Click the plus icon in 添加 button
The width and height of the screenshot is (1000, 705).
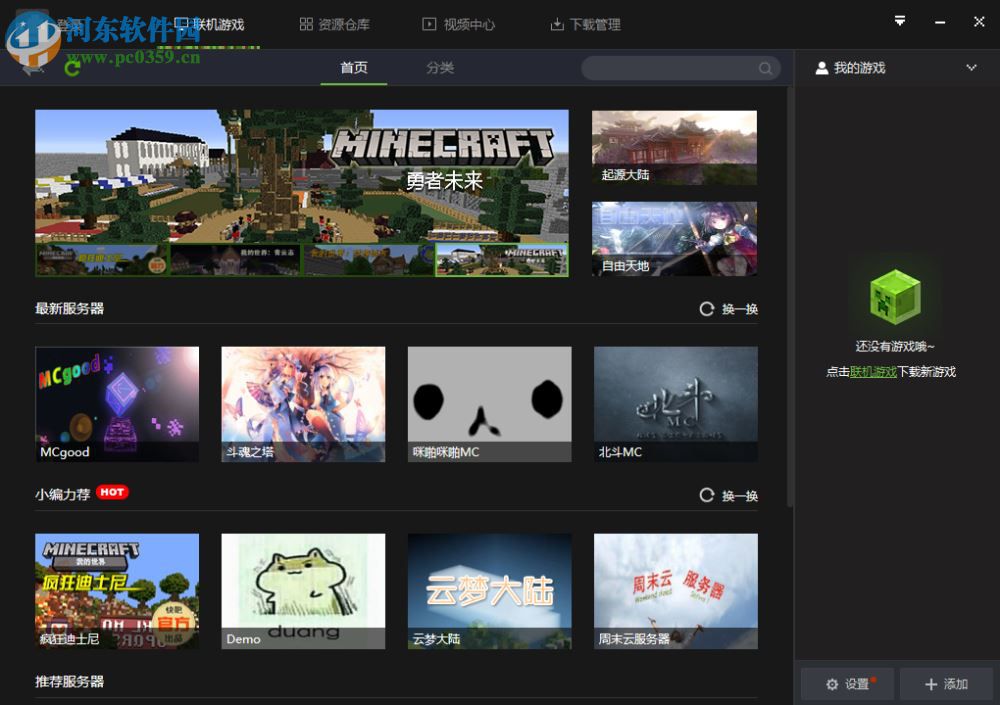tap(930, 685)
